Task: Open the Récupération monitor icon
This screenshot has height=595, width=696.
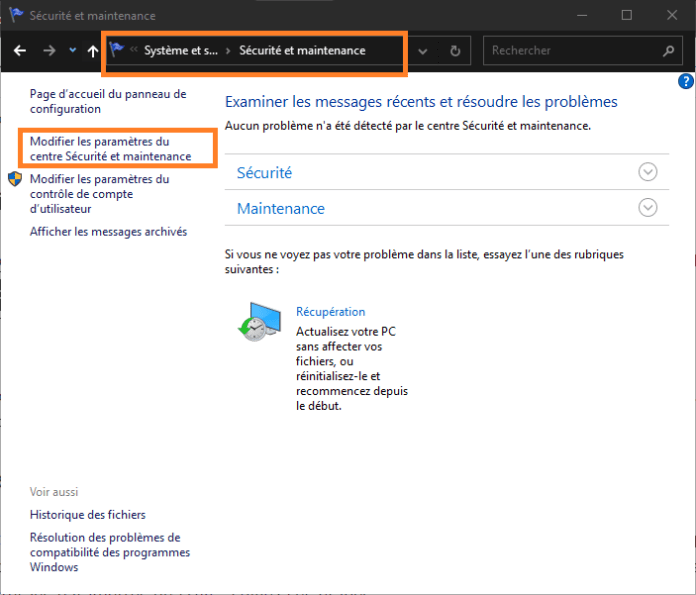Action: tap(257, 321)
